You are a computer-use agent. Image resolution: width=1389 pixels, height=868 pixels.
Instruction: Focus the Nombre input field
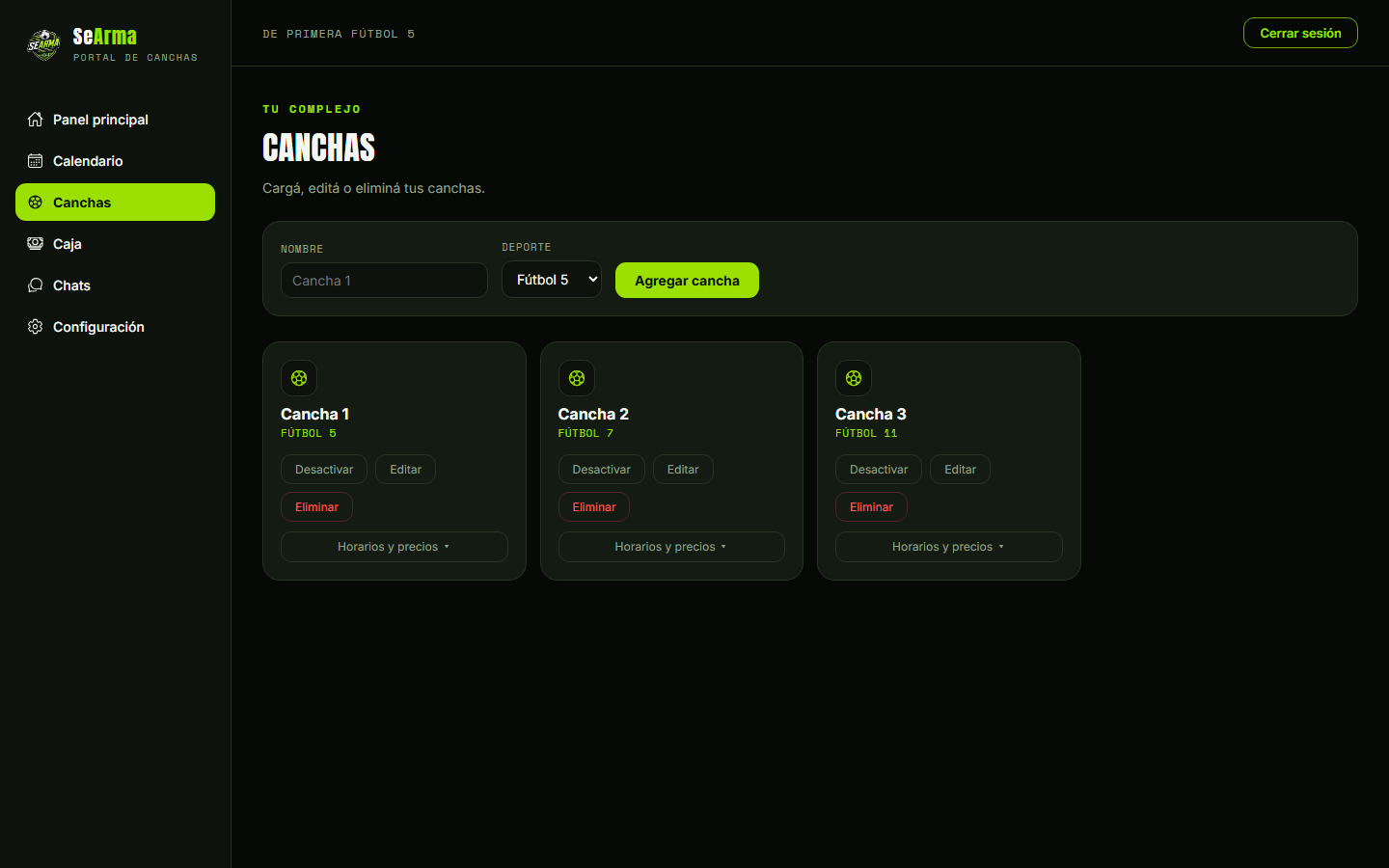(384, 281)
